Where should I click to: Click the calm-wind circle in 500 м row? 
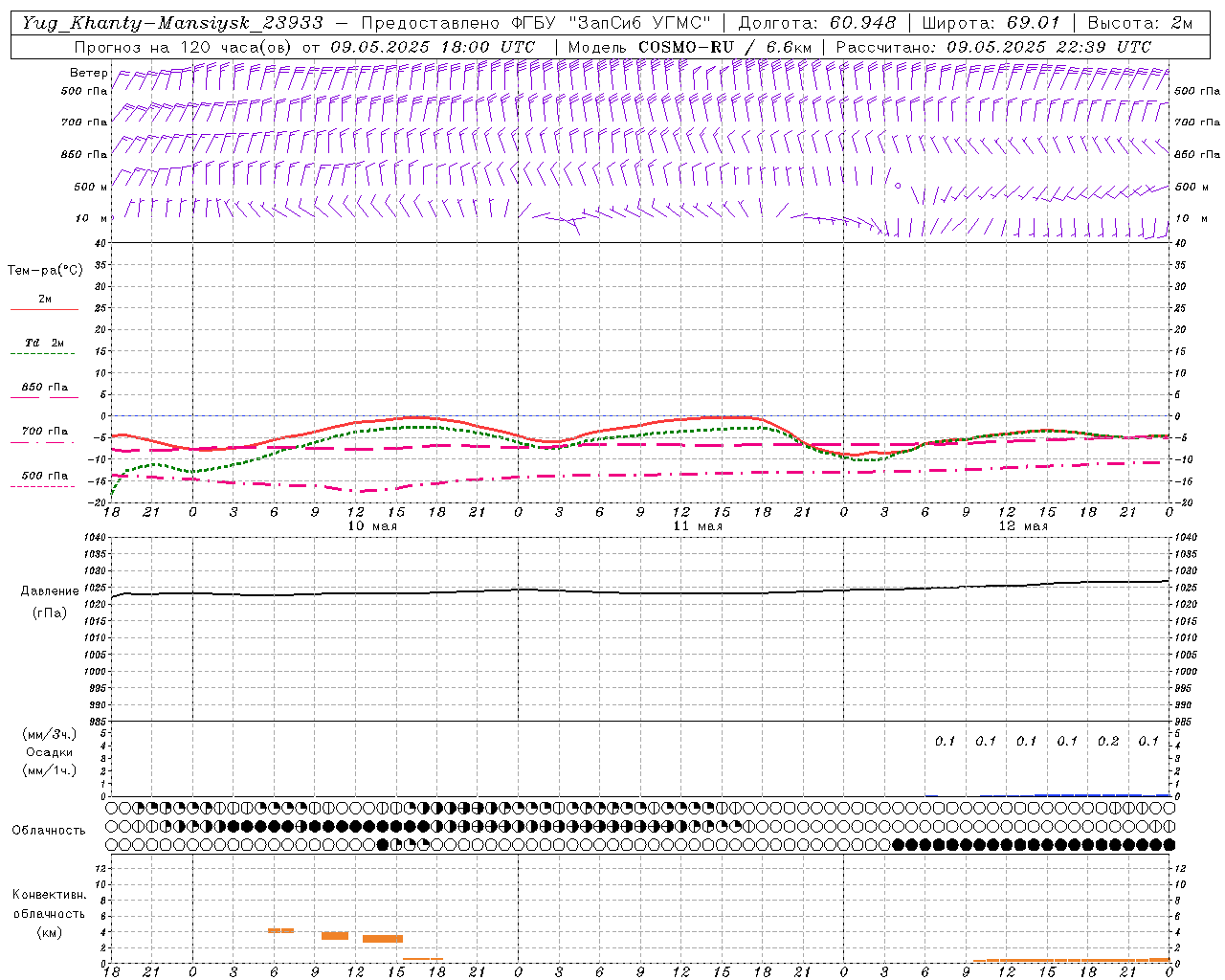898,186
